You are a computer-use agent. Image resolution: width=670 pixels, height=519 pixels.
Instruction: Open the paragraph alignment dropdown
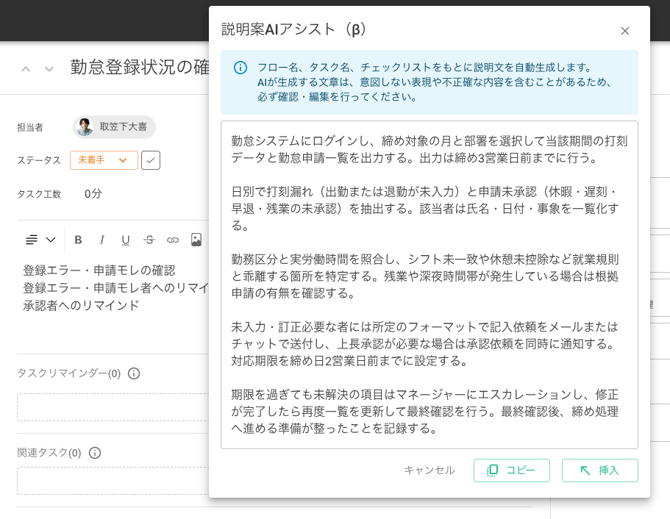(x=40, y=240)
